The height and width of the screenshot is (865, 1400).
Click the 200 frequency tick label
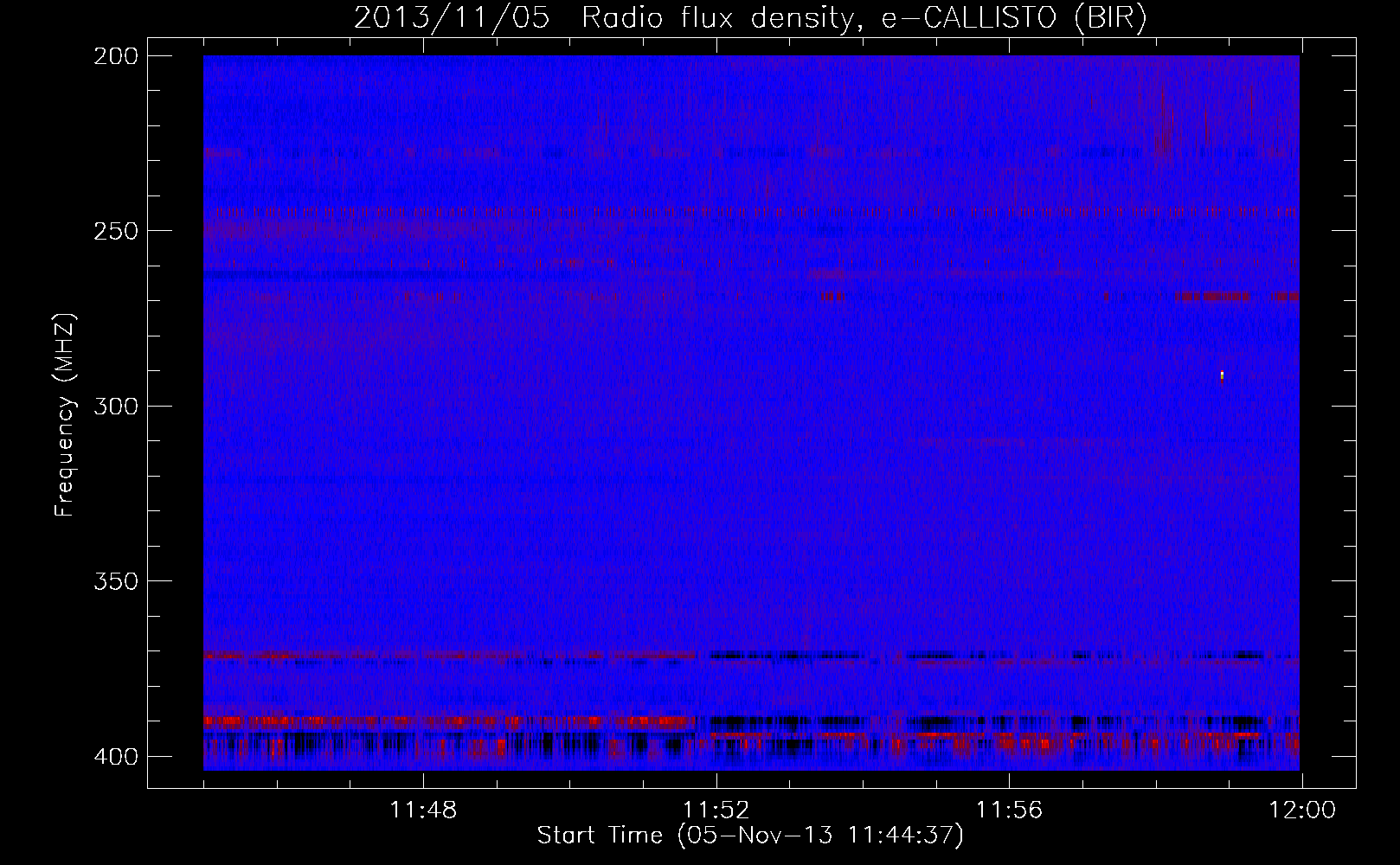115,56
